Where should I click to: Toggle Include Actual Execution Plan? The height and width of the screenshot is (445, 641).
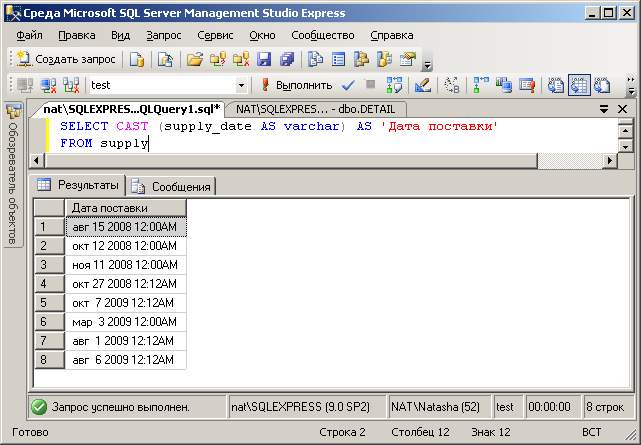pyautogui.click(x=481, y=85)
